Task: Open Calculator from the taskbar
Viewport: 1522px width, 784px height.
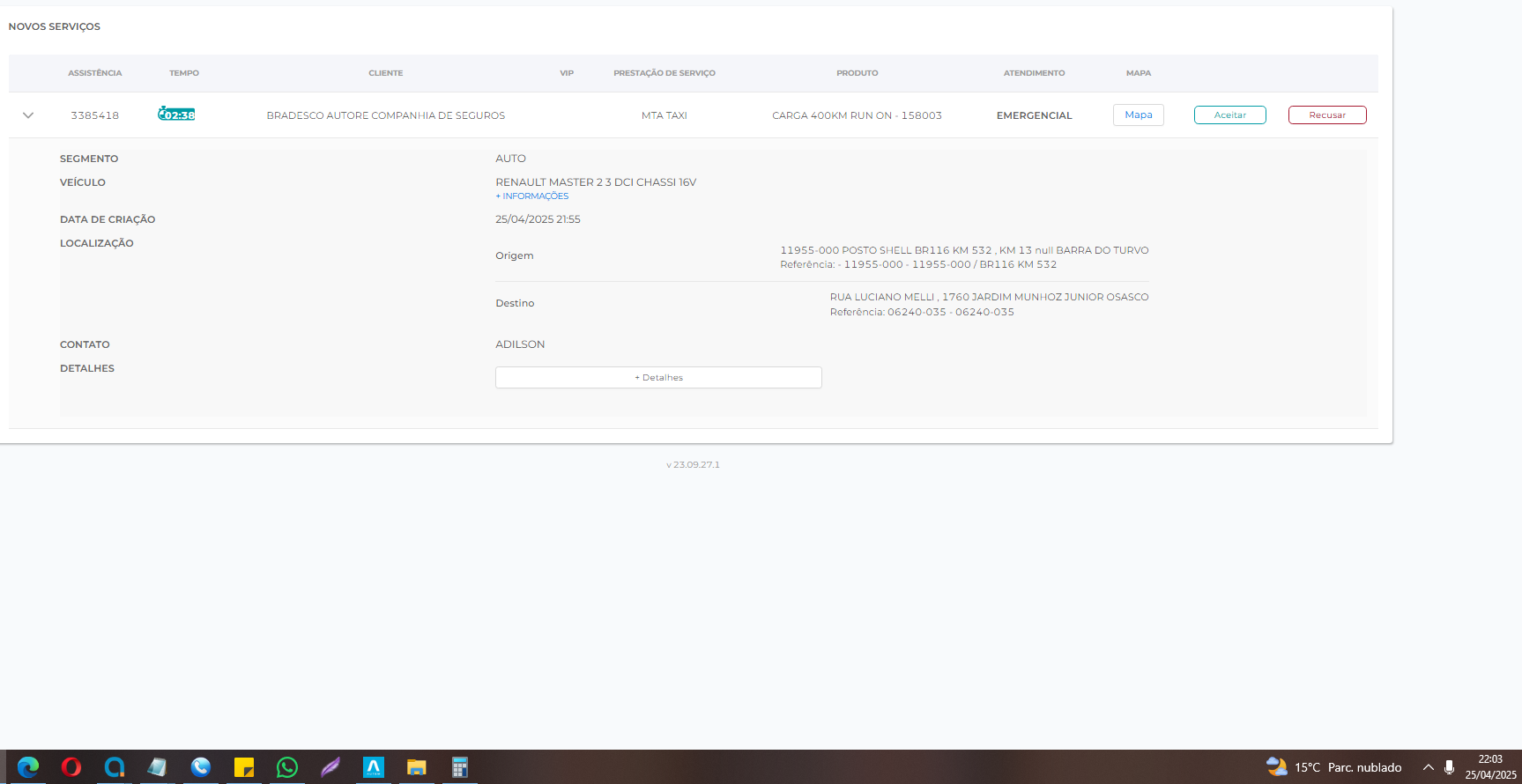Action: pos(460,767)
